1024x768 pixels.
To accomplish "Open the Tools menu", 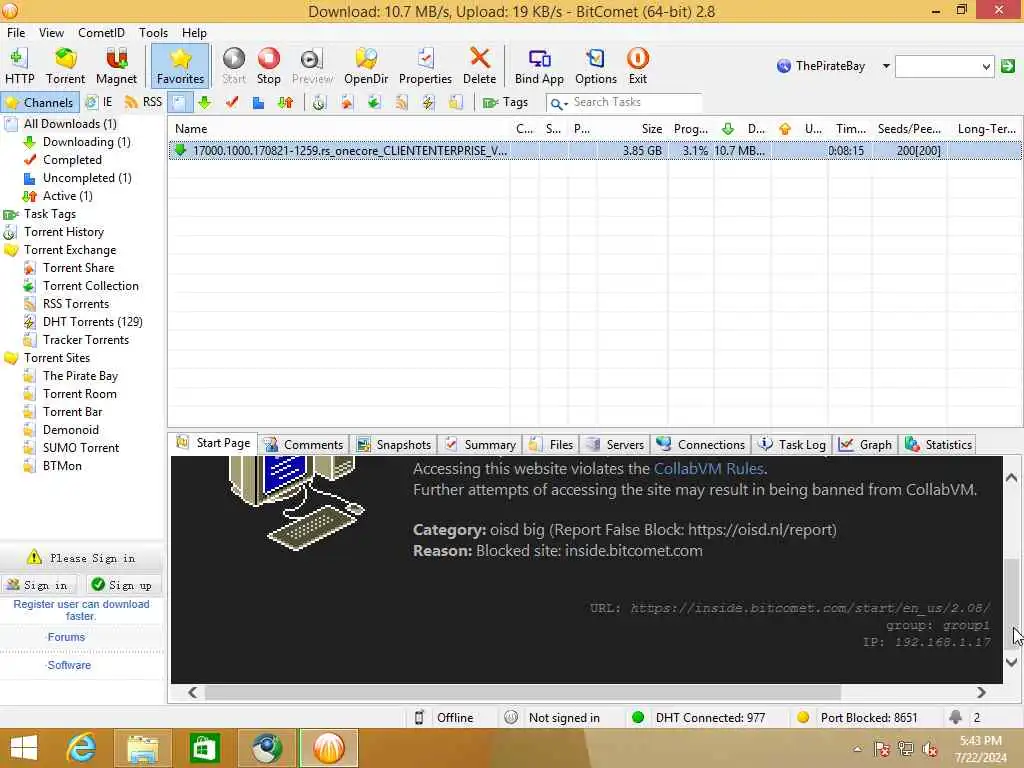I will (153, 33).
